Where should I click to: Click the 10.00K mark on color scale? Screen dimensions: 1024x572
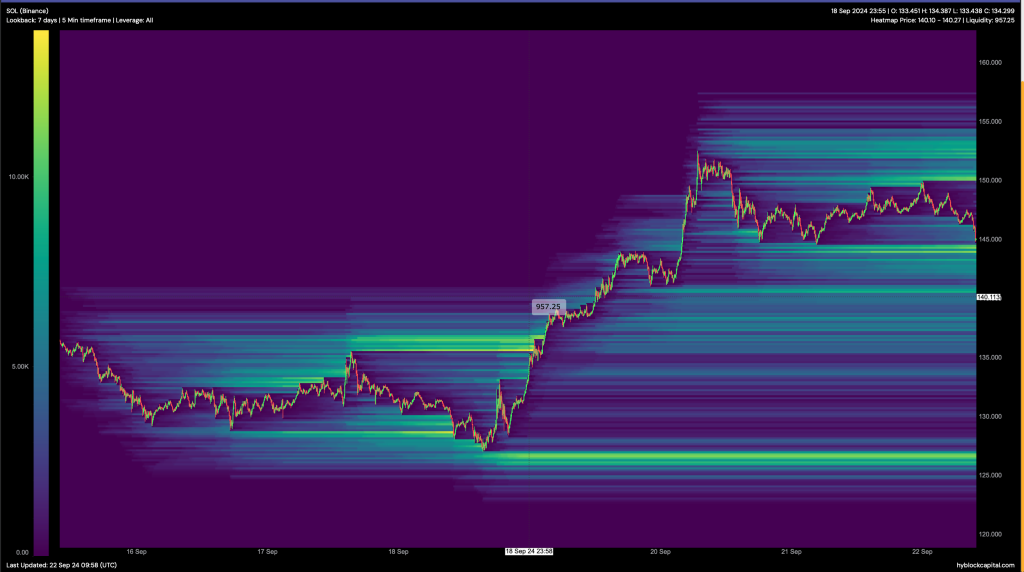point(18,177)
